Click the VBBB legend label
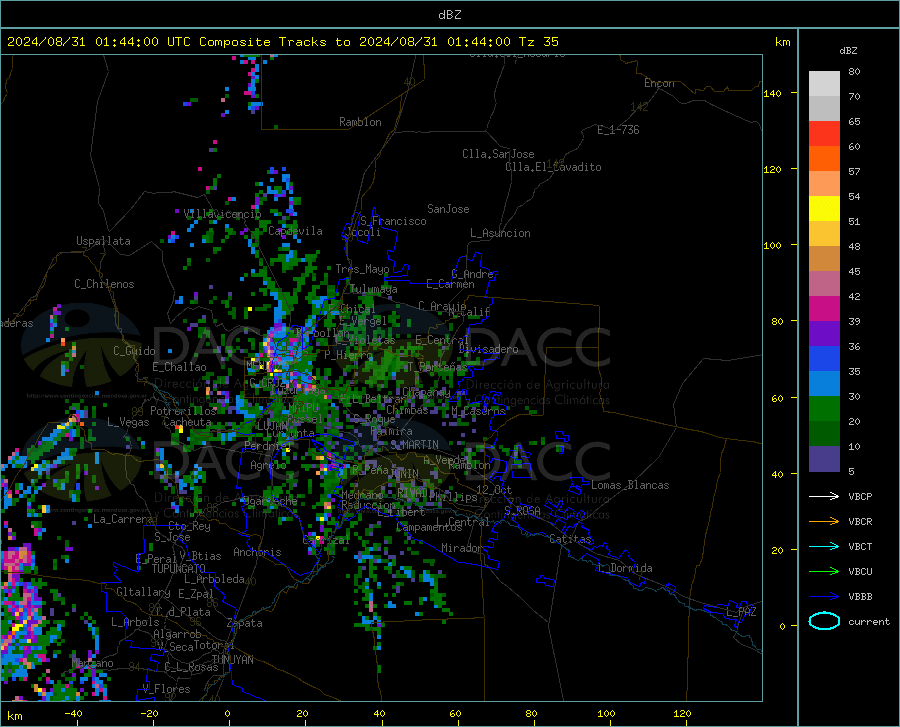Viewport: 900px width, 727px height. 860,597
